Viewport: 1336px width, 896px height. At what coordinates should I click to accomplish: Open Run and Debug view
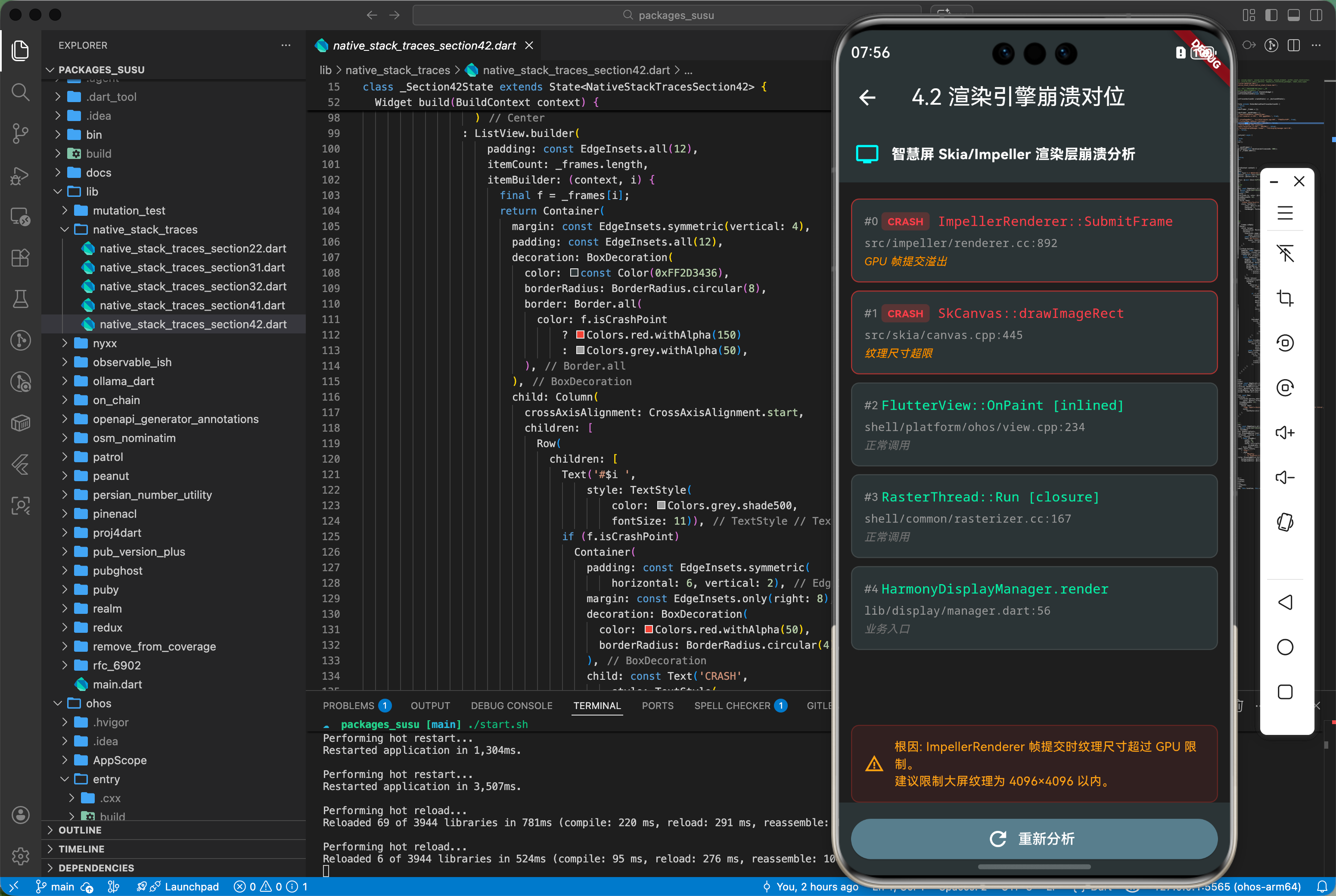[21, 175]
